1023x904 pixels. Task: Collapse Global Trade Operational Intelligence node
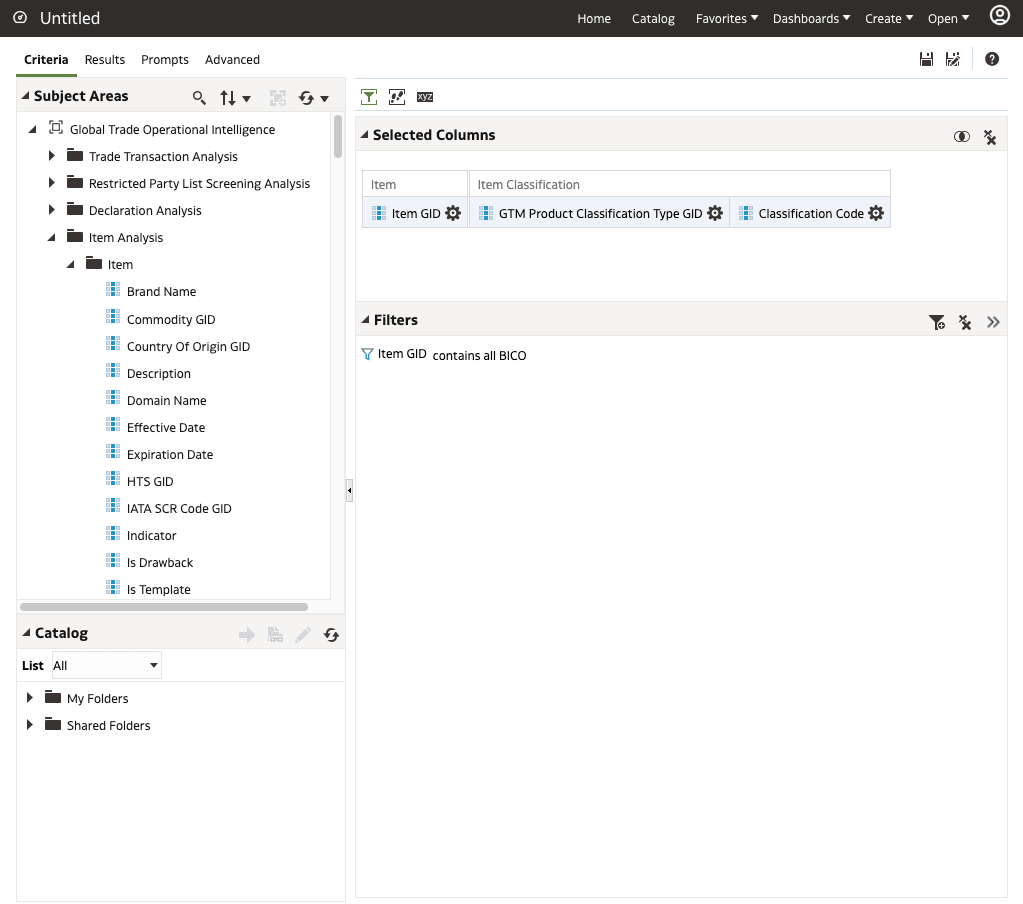coord(32,130)
